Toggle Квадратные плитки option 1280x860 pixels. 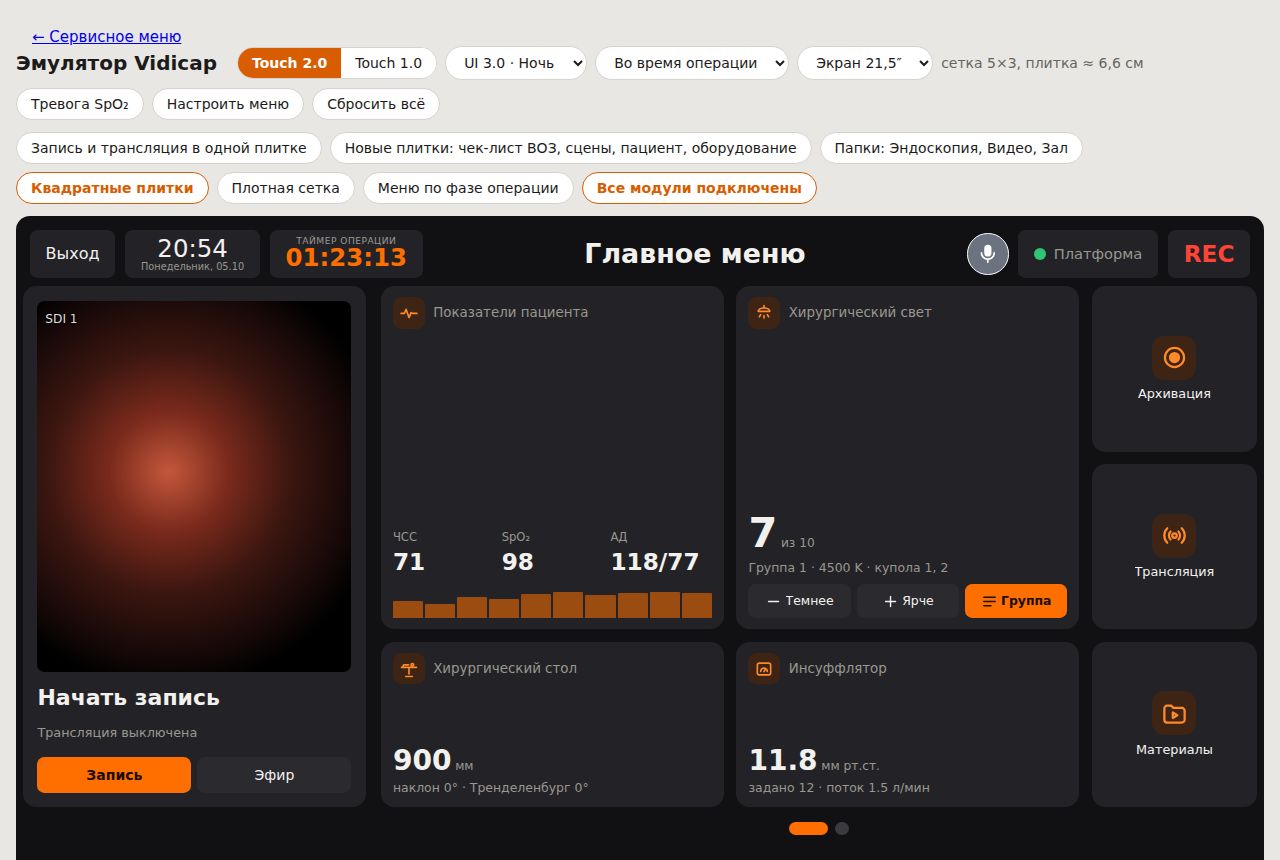tap(112, 188)
